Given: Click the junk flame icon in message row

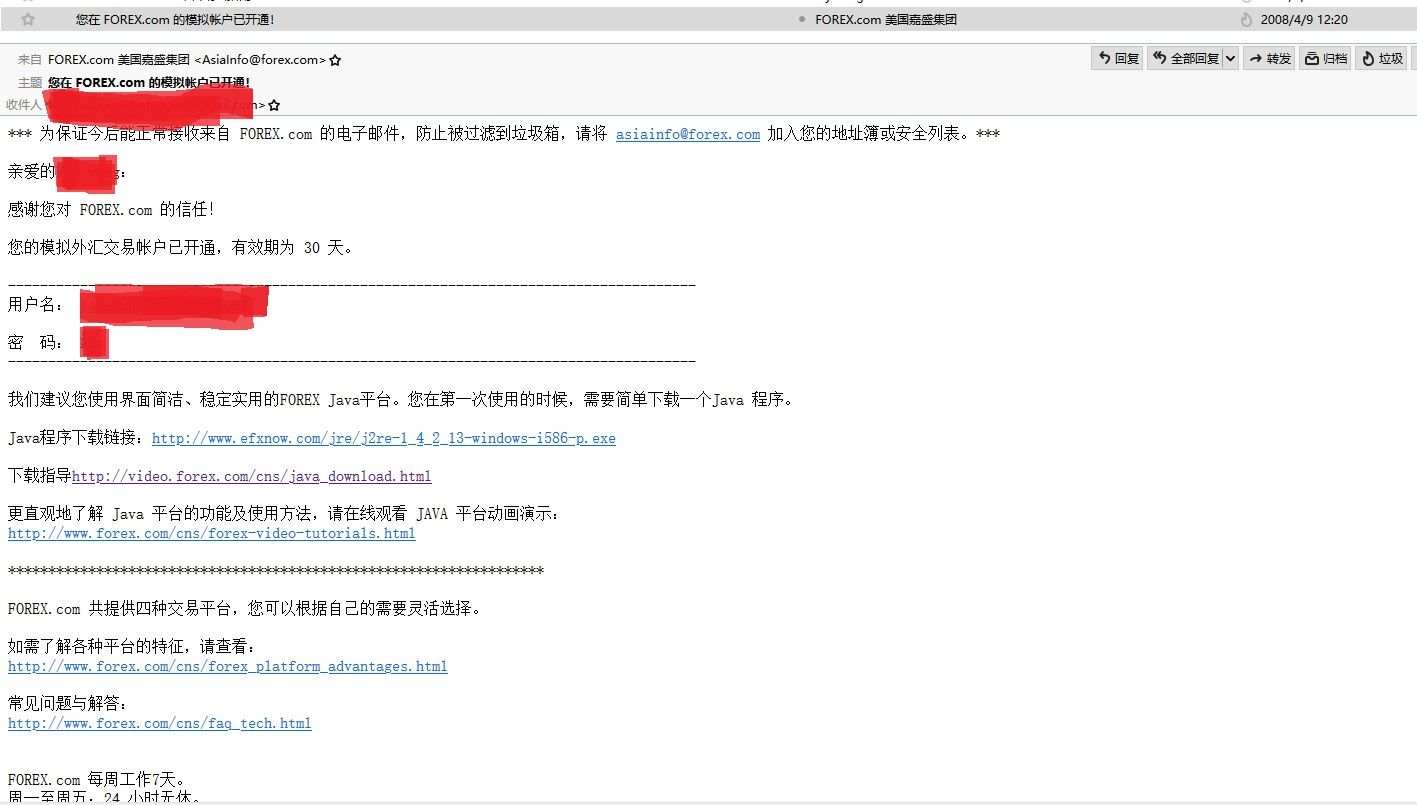Looking at the screenshot, I should pyautogui.click(x=1246, y=20).
